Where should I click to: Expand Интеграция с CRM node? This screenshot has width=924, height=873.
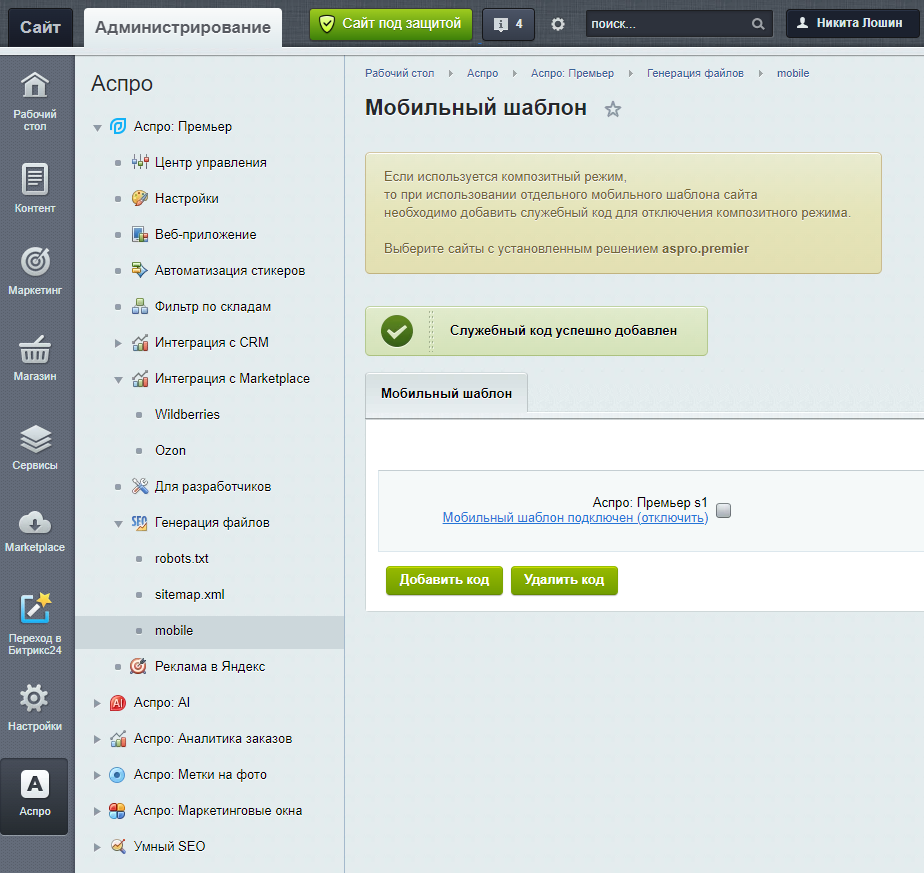pos(118,343)
